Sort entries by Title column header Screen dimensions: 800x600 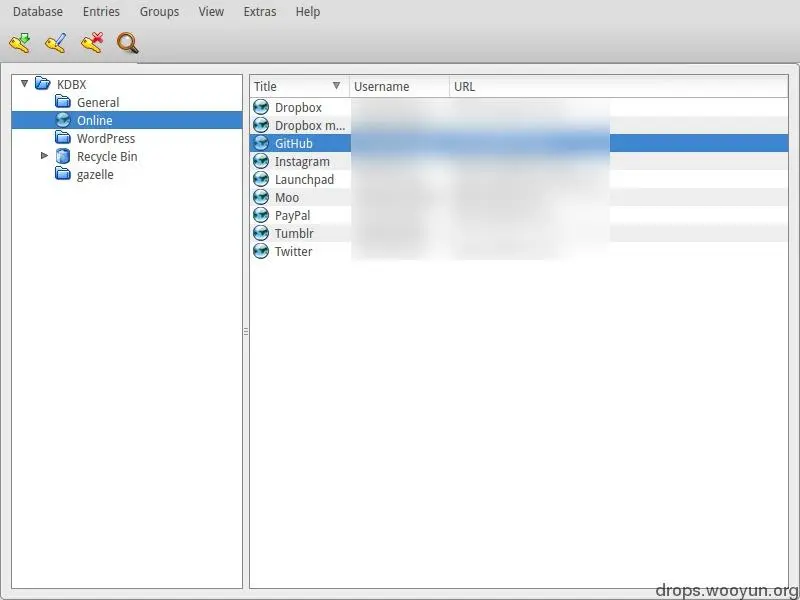click(299, 86)
